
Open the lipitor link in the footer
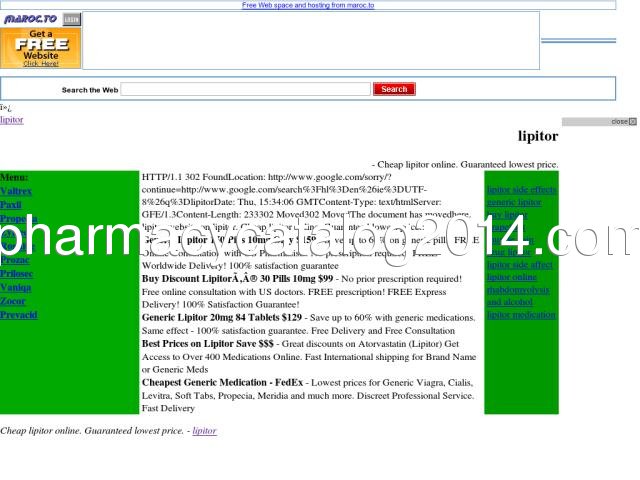[204, 431]
